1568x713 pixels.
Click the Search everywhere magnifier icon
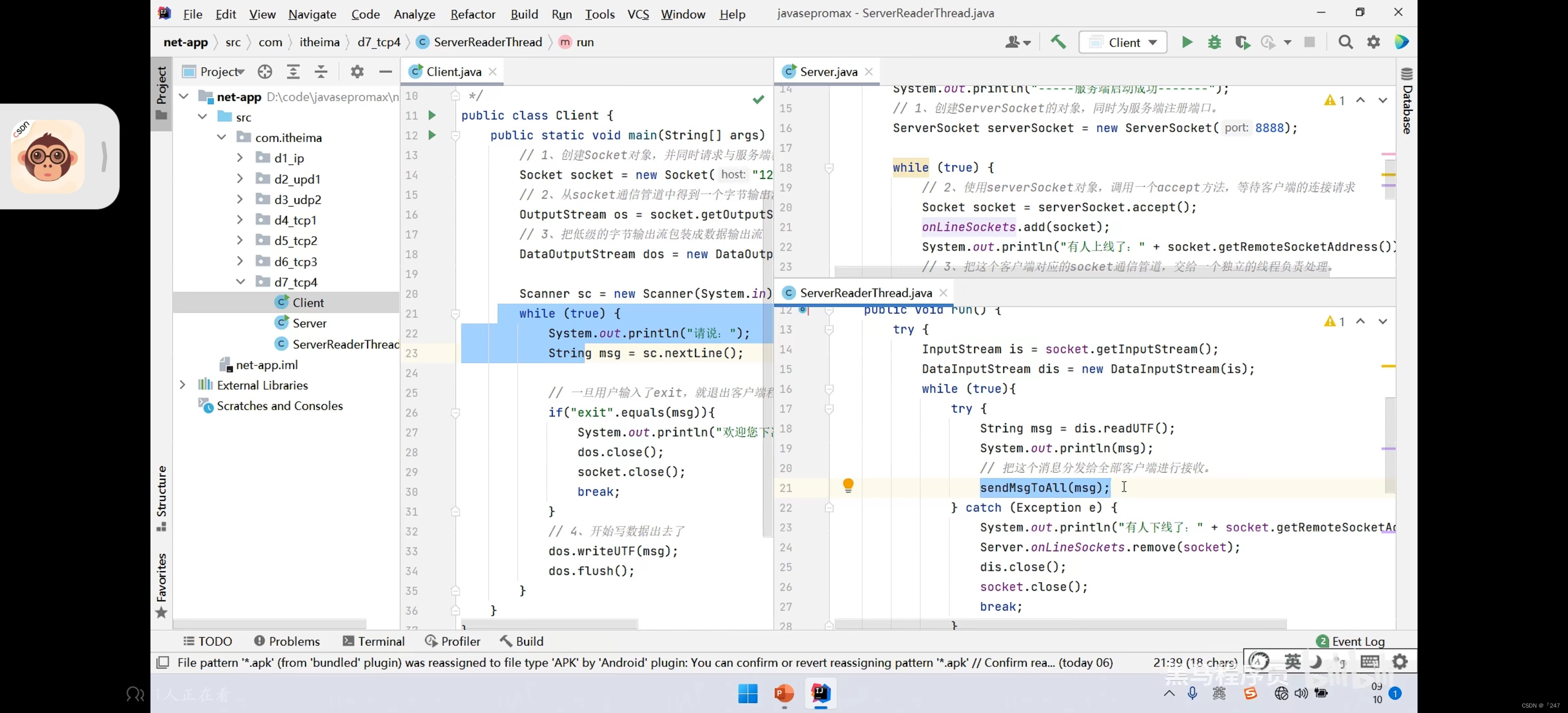pos(1345,42)
